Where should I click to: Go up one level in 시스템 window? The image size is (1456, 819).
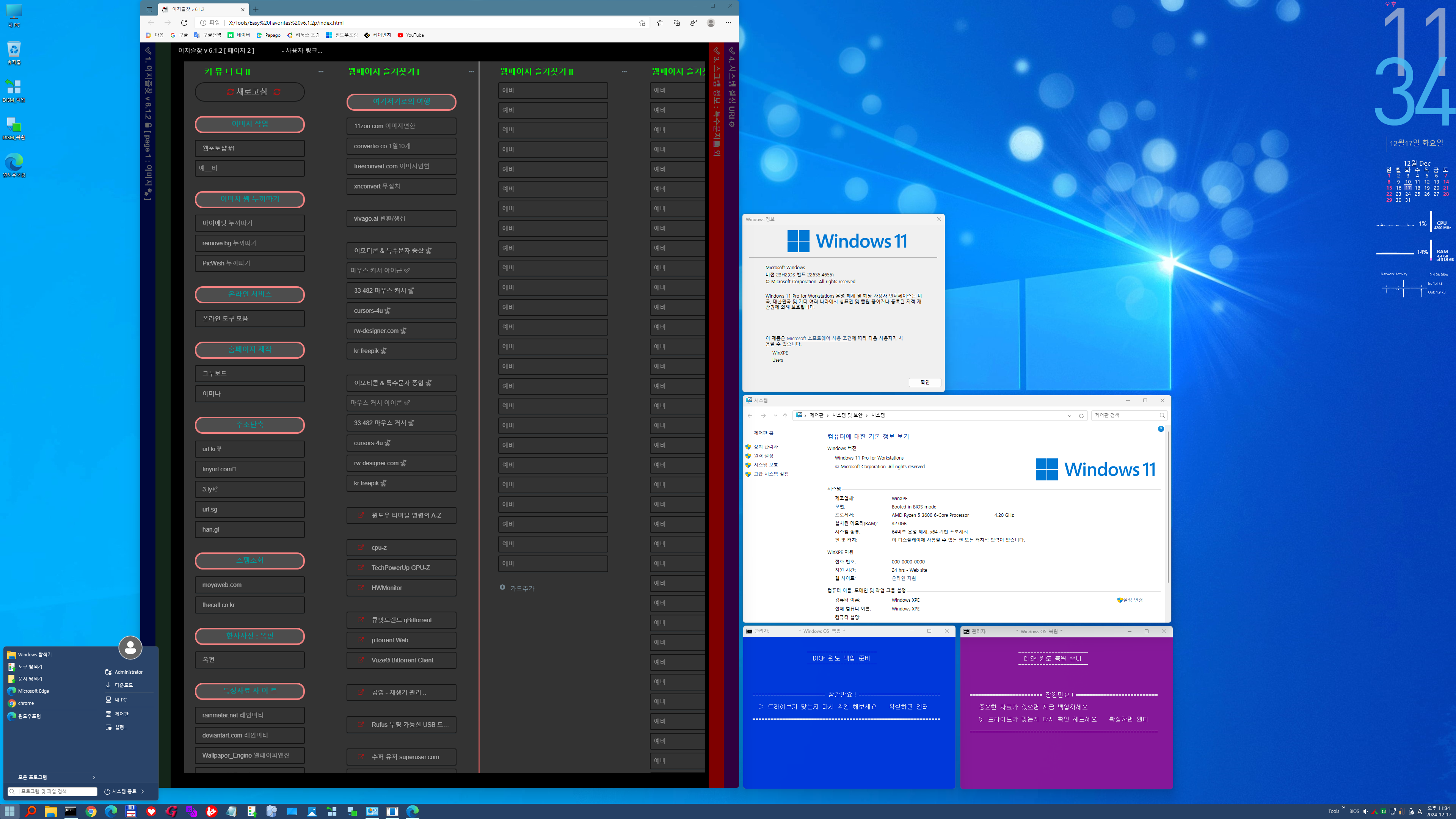[784, 416]
